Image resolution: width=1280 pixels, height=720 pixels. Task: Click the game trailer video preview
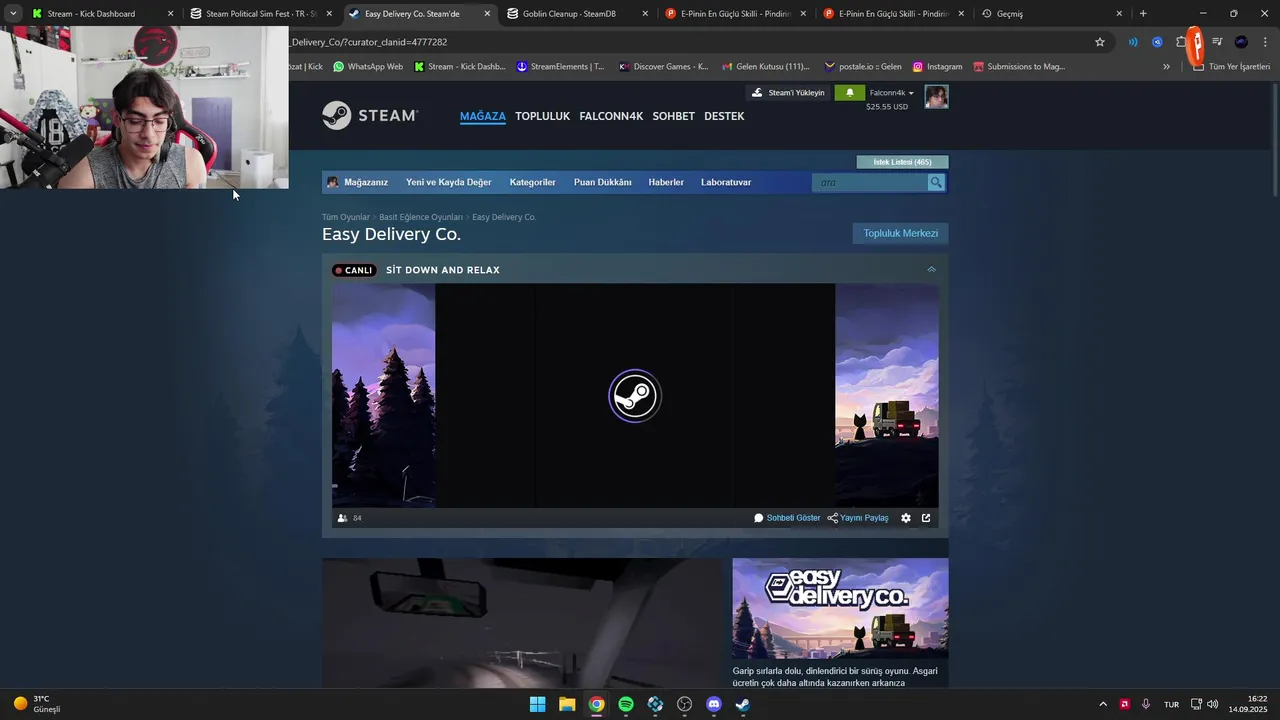click(x=521, y=622)
